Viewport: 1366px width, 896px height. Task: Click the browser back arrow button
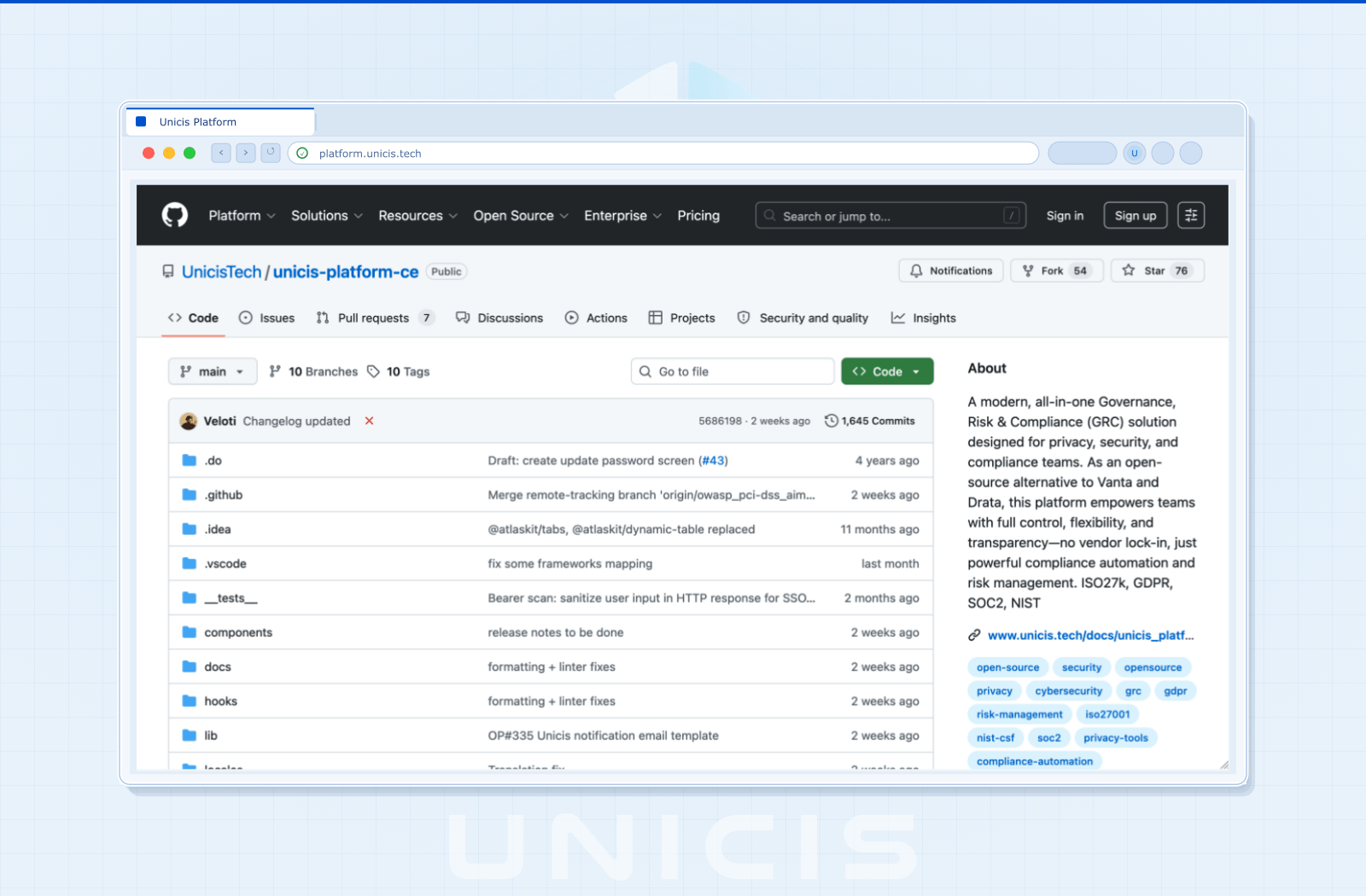click(221, 153)
